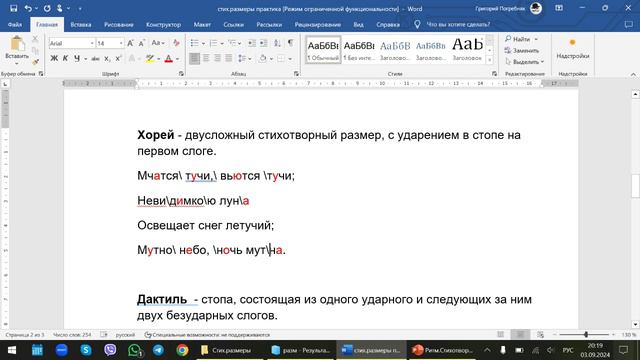Decrease paragraph indent
The width and height of the screenshot is (640, 360).
coord(252,43)
